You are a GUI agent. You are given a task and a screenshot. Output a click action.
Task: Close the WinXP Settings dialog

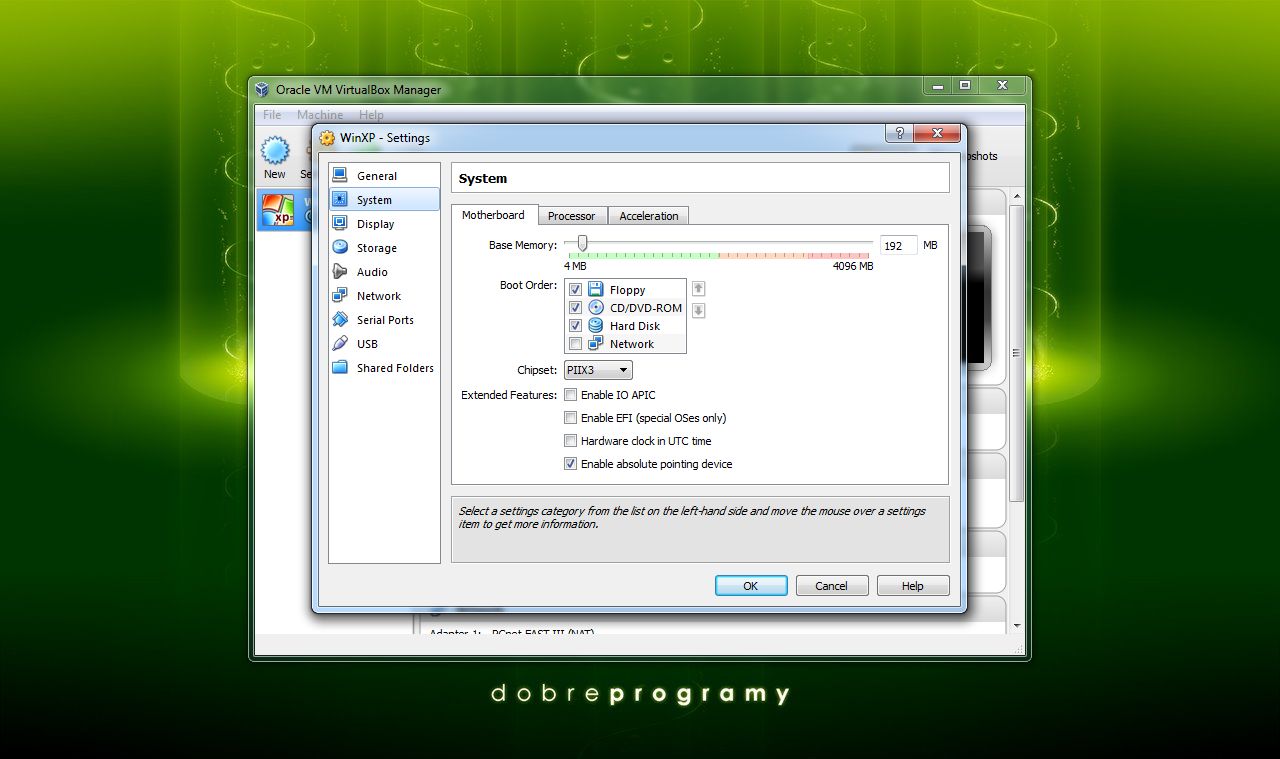click(x=937, y=133)
